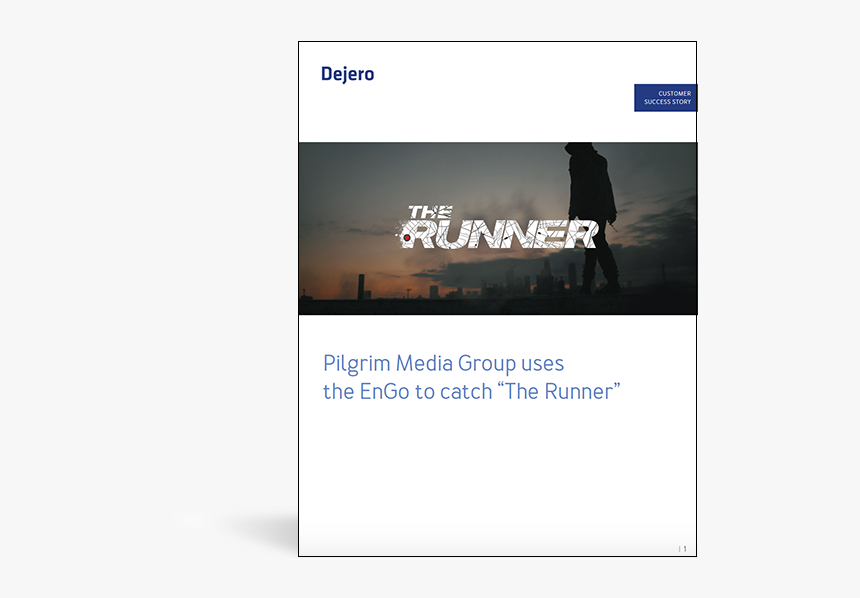Viewport: 860px width, 598px height.
Task: Click the page number 1 indicator
Action: pos(681,548)
